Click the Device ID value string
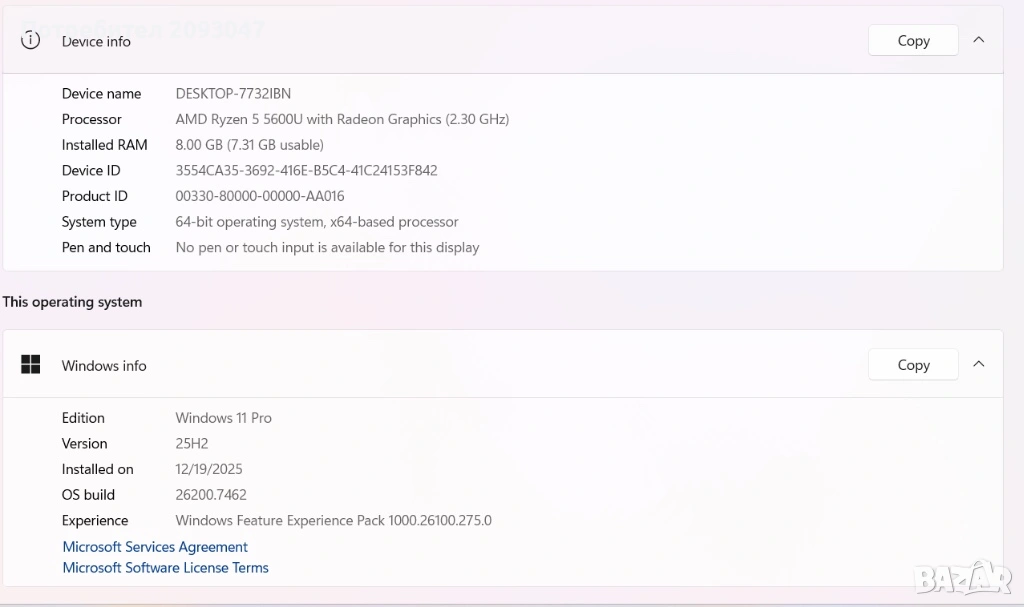This screenshot has height=607, width=1024. point(306,171)
